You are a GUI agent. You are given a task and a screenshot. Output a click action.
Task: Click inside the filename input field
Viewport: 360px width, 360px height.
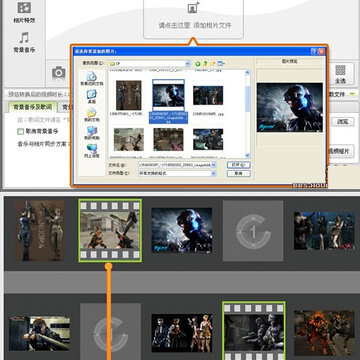[x=175, y=165]
